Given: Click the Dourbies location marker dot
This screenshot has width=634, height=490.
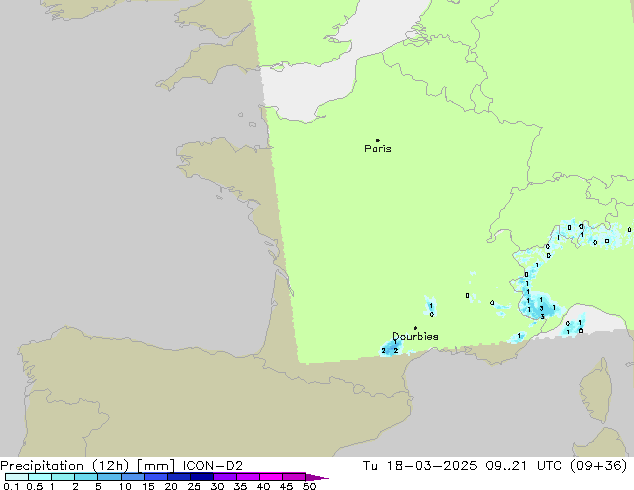Looking at the screenshot, I should (415, 328).
